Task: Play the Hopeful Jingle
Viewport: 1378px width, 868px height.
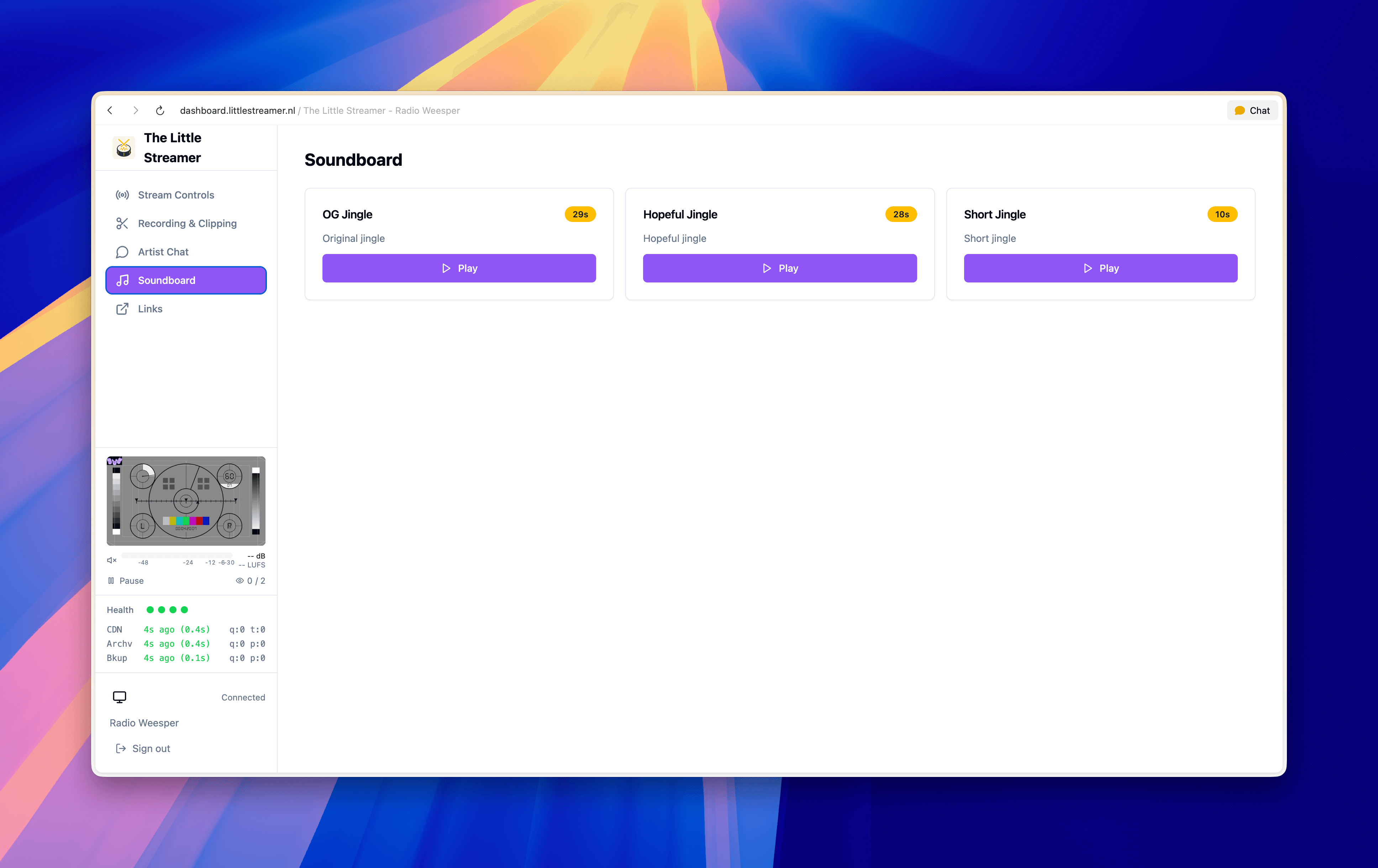Action: [779, 268]
